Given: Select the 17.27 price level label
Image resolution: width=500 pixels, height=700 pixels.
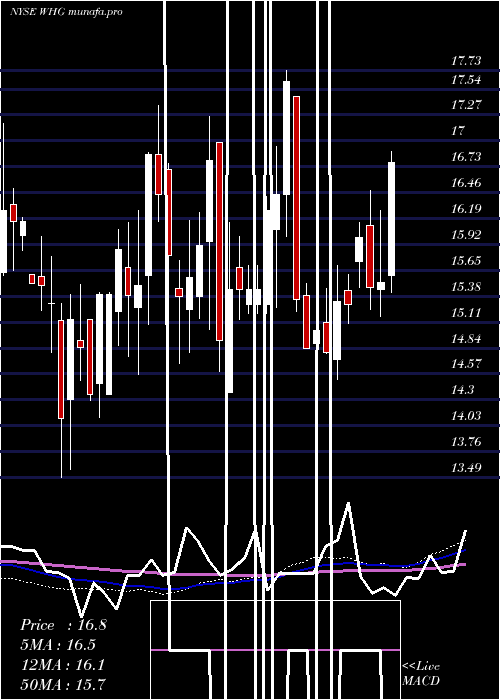Looking at the screenshot, I should point(466,105).
